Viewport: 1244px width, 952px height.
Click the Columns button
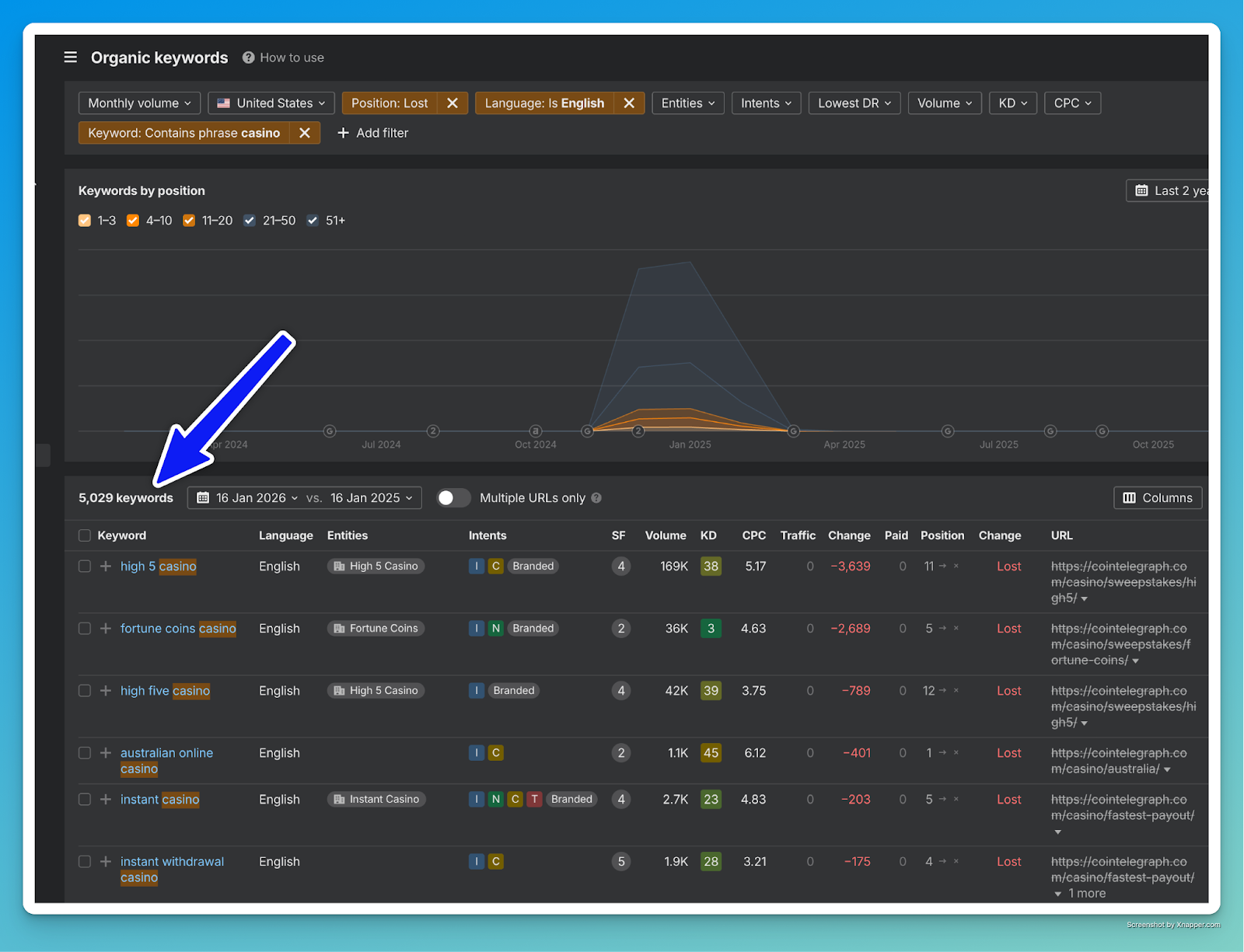[1158, 498]
